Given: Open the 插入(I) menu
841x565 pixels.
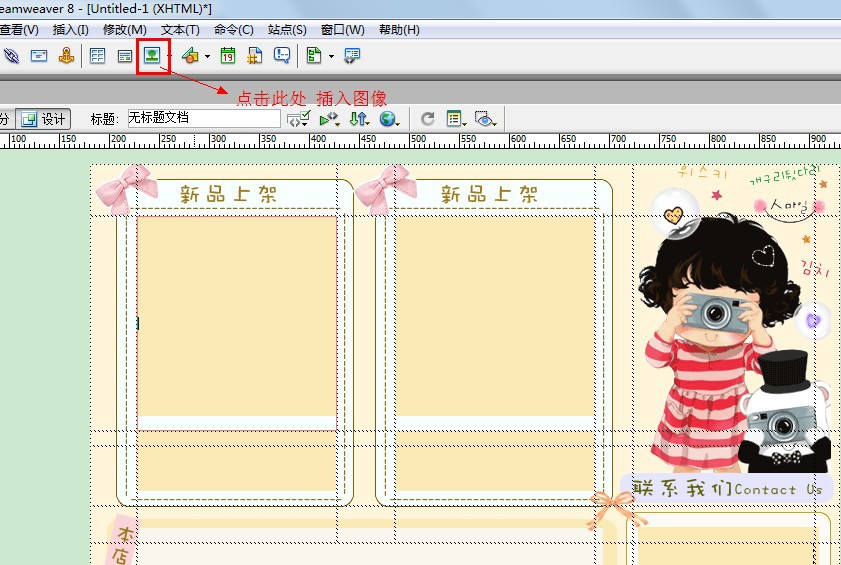Looking at the screenshot, I should click(x=71, y=30).
